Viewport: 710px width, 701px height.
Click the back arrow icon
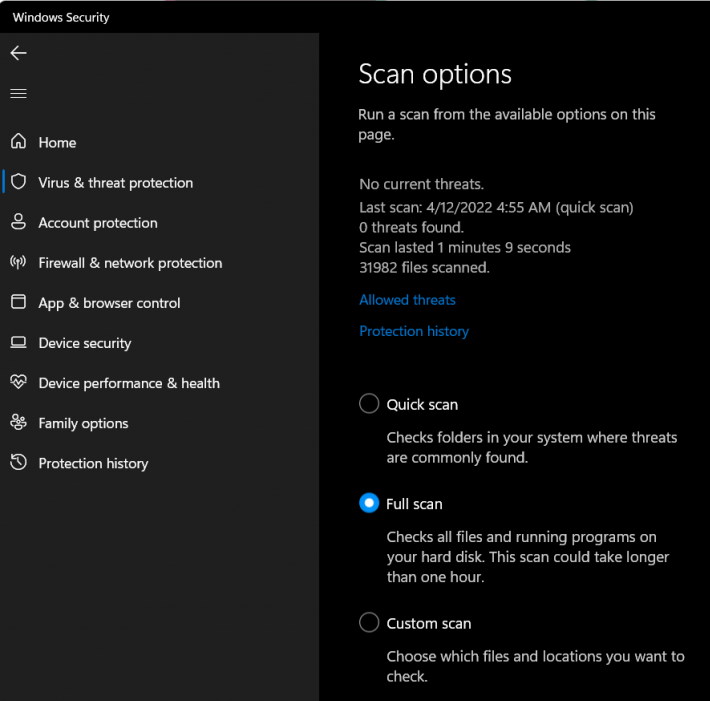pyautogui.click(x=19, y=53)
